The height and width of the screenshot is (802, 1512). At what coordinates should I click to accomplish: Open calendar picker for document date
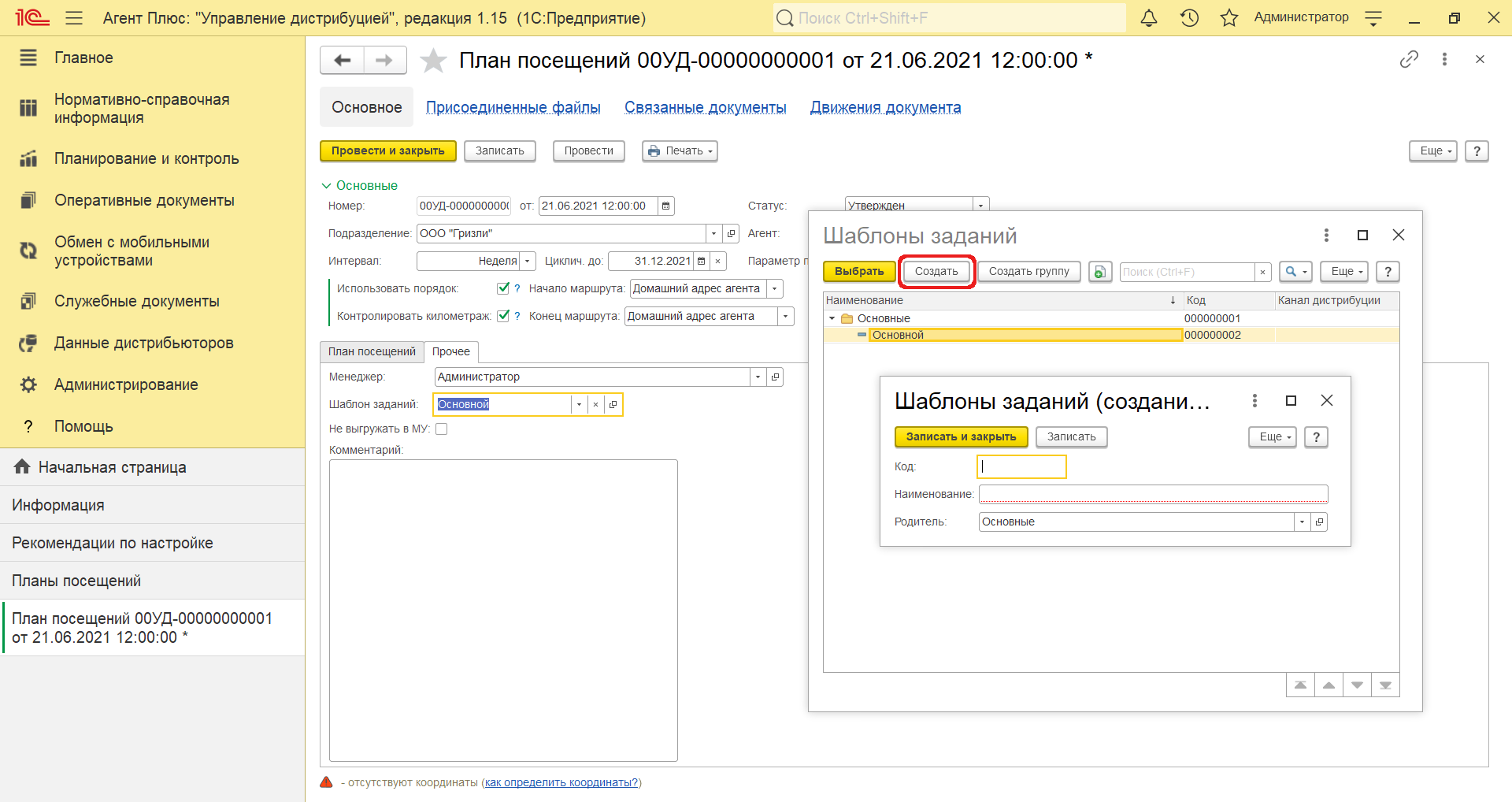666,206
